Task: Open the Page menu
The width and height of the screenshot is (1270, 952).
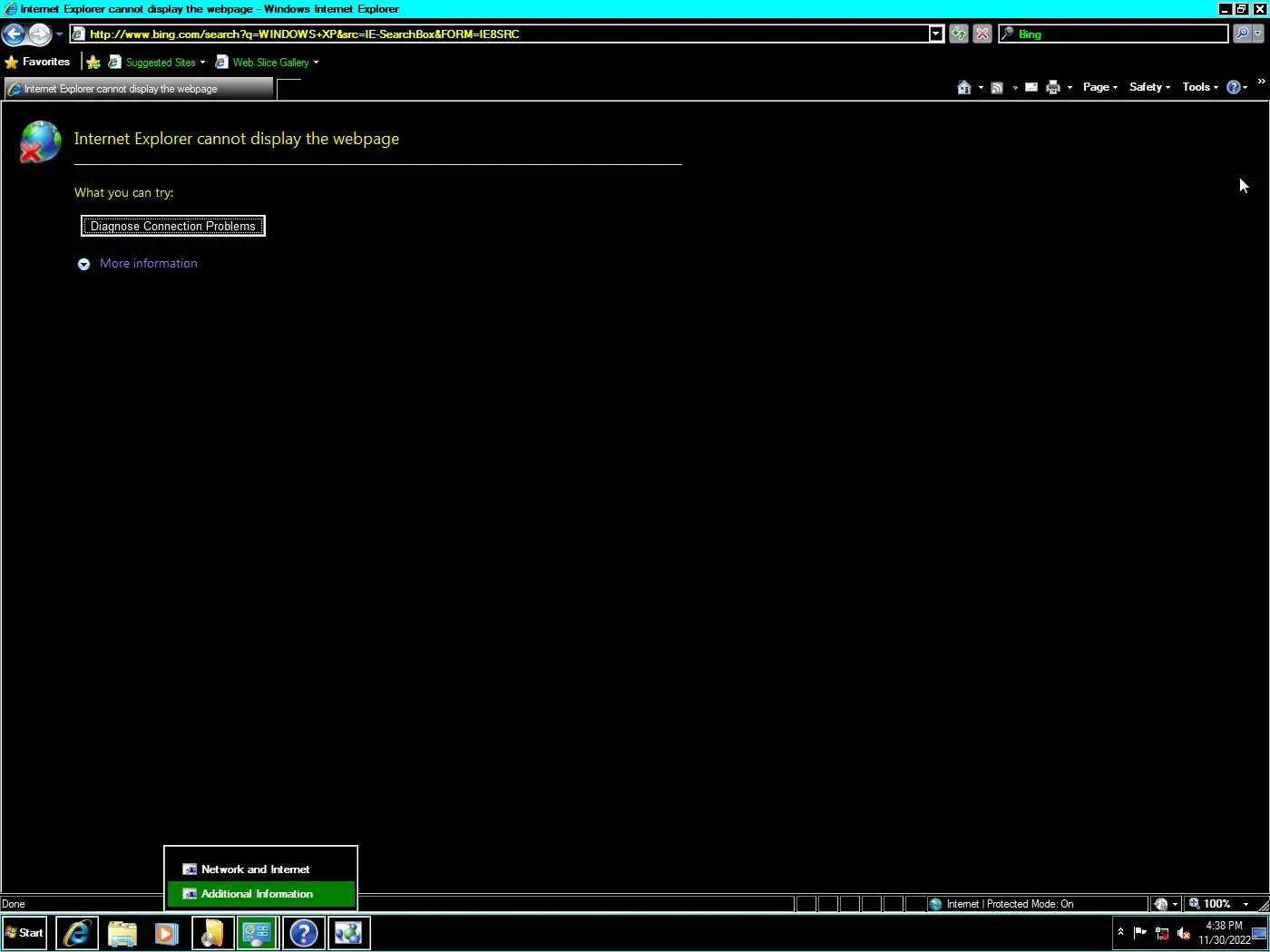Action: coord(1100,87)
